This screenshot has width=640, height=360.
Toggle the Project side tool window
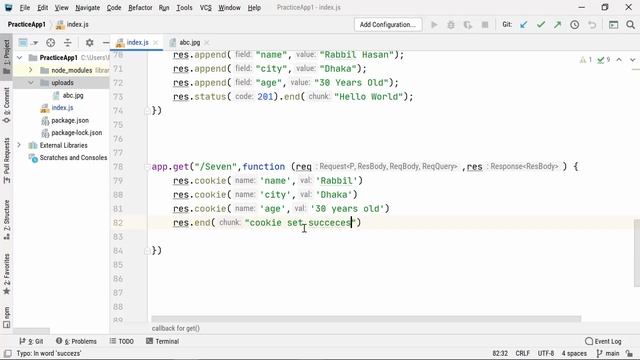click(7, 56)
